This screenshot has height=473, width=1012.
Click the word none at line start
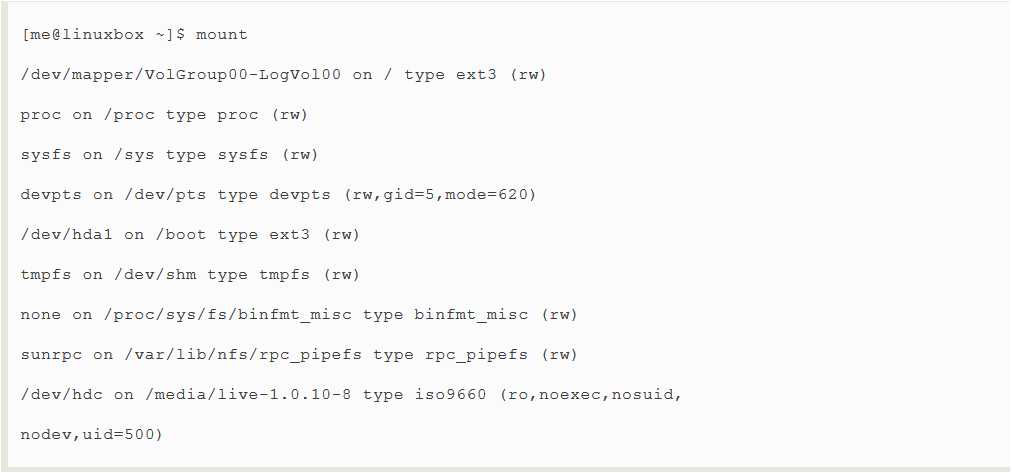click(x=40, y=315)
